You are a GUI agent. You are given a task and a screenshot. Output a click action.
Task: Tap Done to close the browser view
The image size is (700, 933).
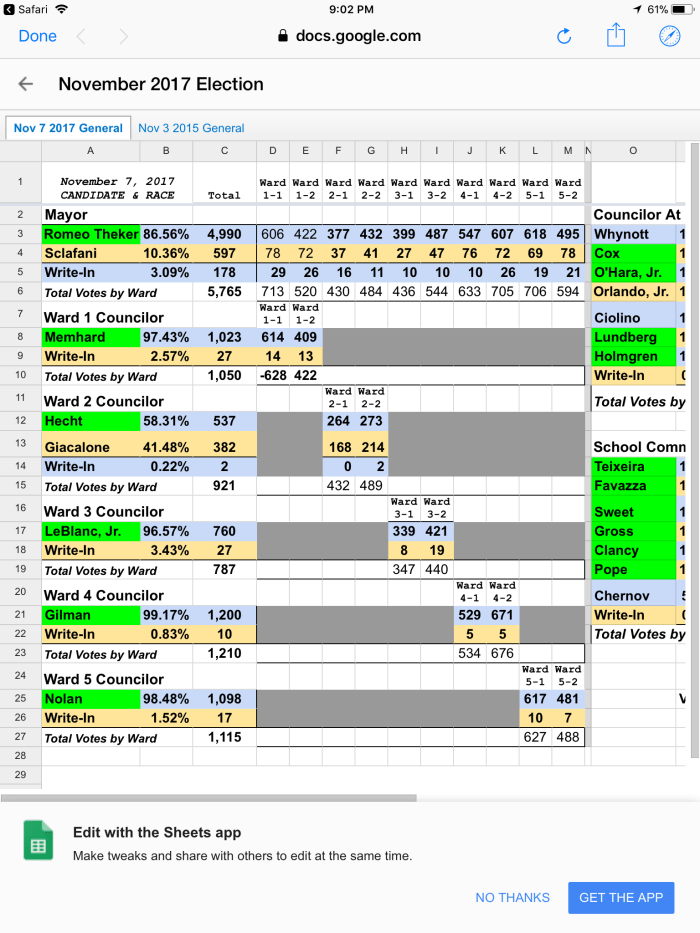click(x=37, y=36)
